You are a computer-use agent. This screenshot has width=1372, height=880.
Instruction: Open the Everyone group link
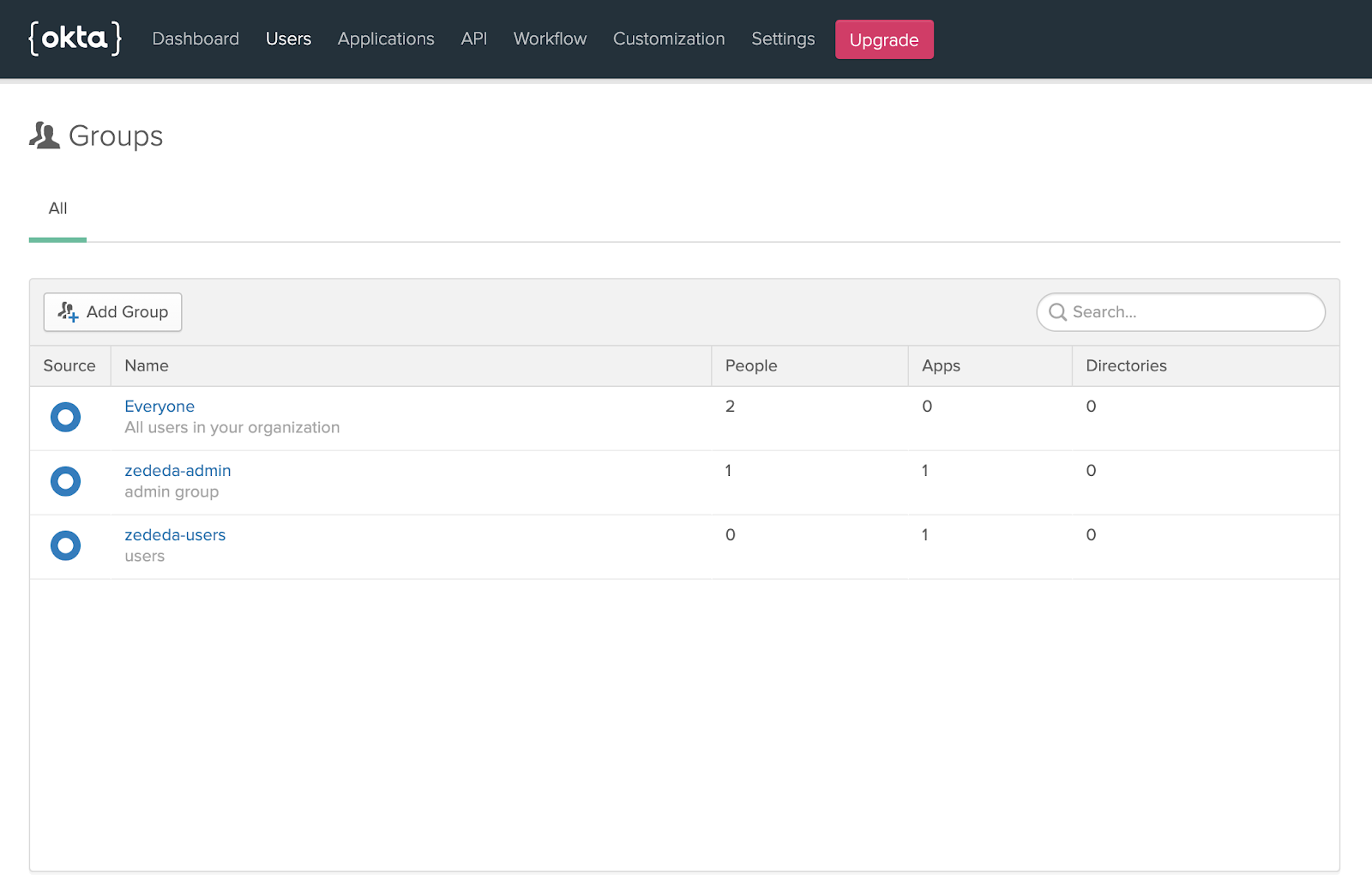coord(159,407)
